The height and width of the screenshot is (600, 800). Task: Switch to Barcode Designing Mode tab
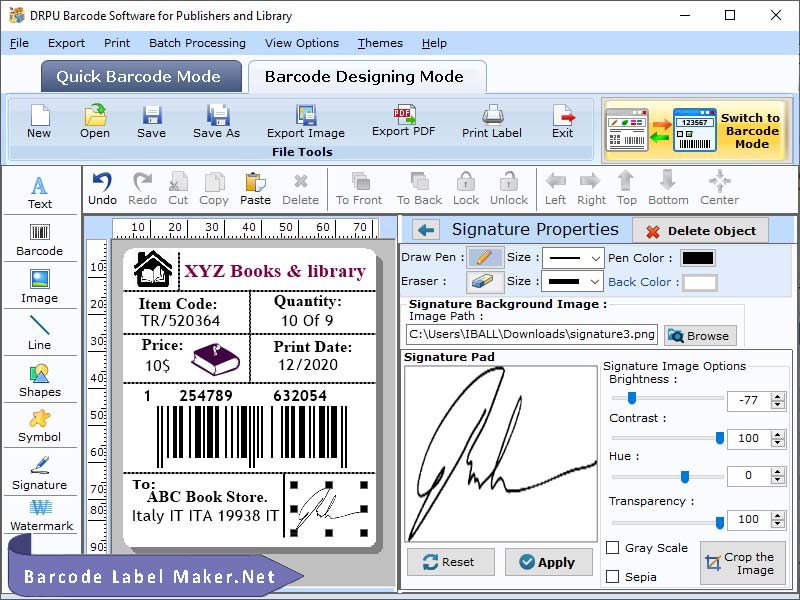(367, 77)
